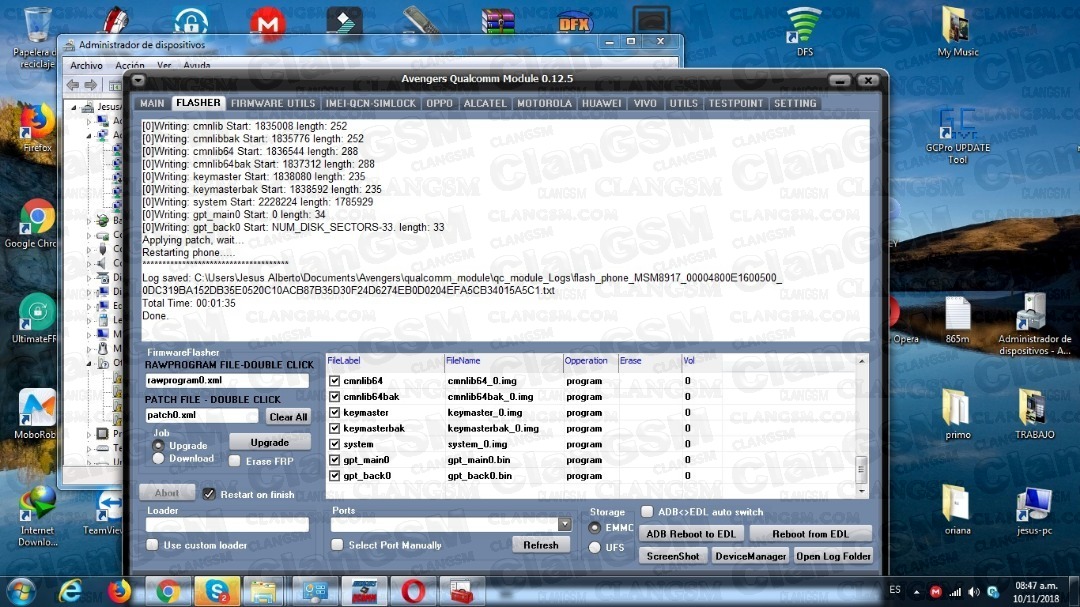The height and width of the screenshot is (607, 1080).
Task: Enable Select Port Manually checkbox
Action: [338, 545]
